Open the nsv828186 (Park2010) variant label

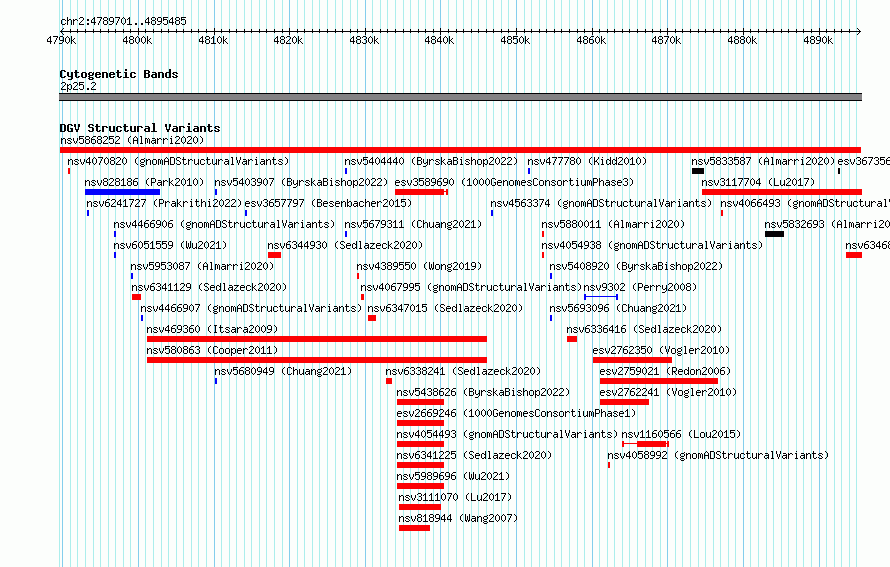click(144, 182)
